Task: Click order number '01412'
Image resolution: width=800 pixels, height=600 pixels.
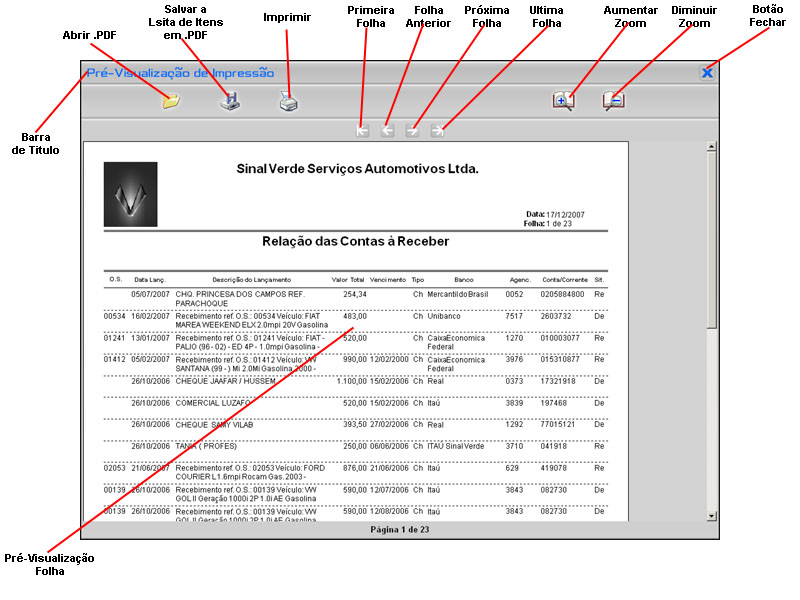Action: pyautogui.click(x=114, y=359)
